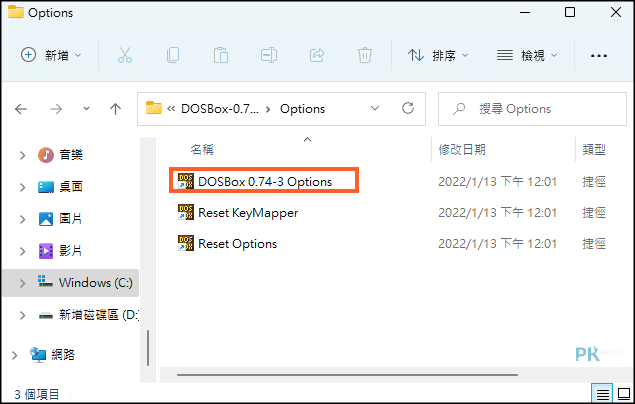Expand the 音樂 tree node
The height and width of the screenshot is (404, 635).
(22, 155)
